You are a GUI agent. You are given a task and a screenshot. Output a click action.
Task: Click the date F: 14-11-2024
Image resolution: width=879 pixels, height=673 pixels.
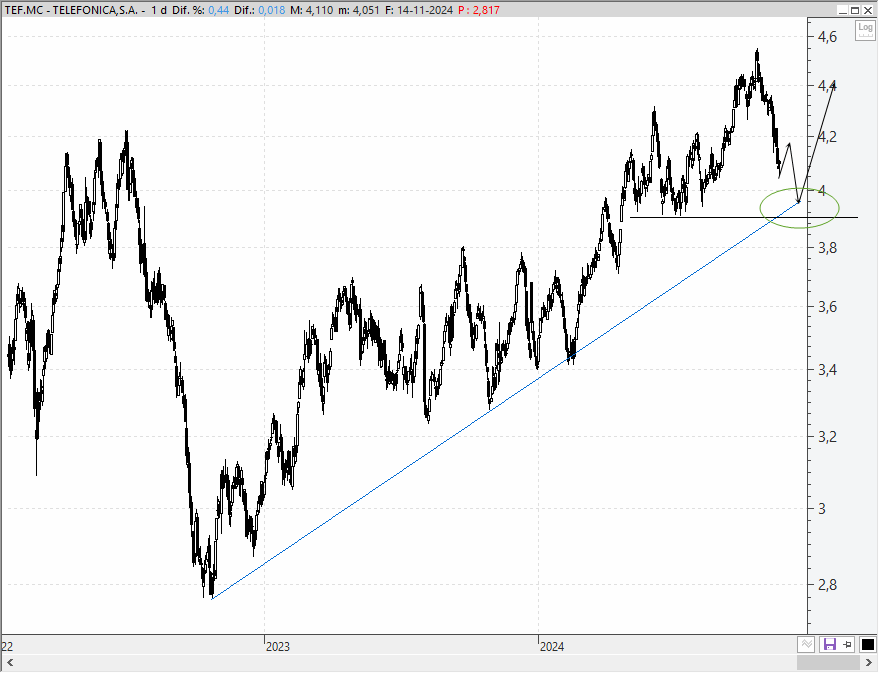[419, 10]
